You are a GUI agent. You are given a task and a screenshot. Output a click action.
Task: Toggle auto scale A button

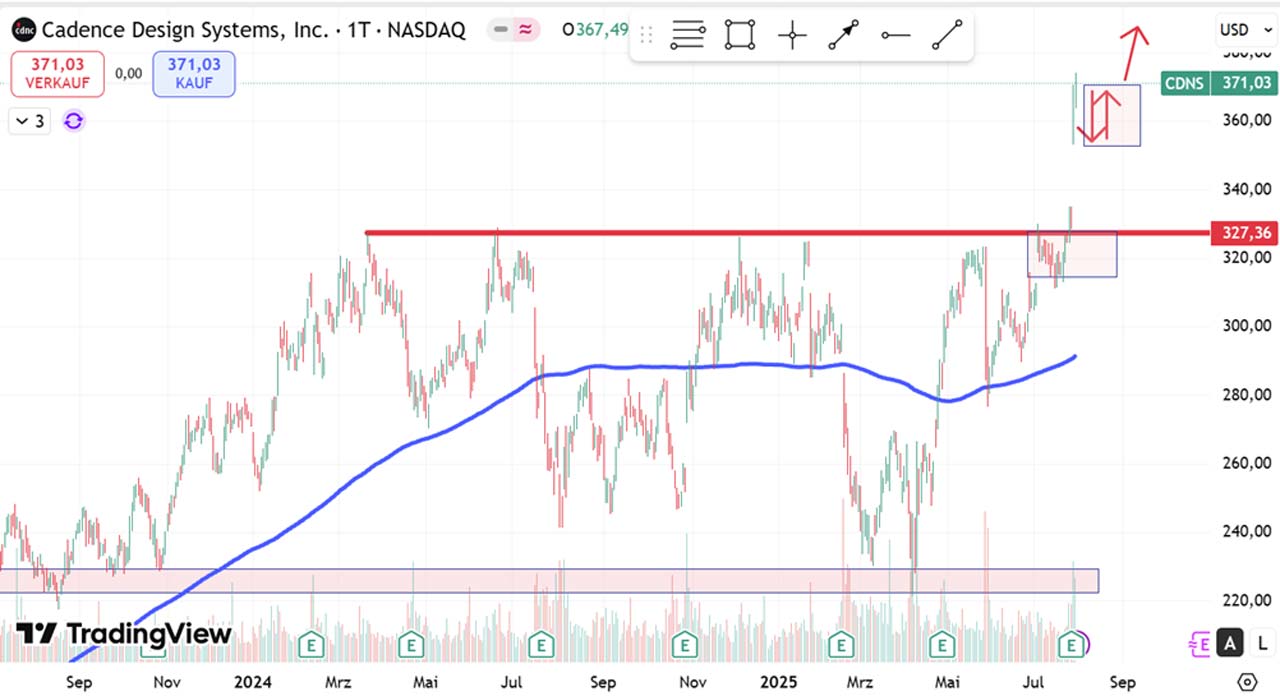pyautogui.click(x=1230, y=644)
